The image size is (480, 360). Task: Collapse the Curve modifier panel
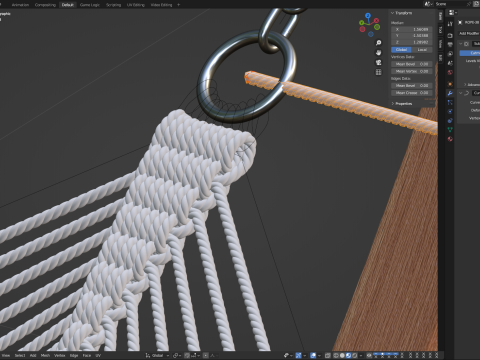pos(461,93)
